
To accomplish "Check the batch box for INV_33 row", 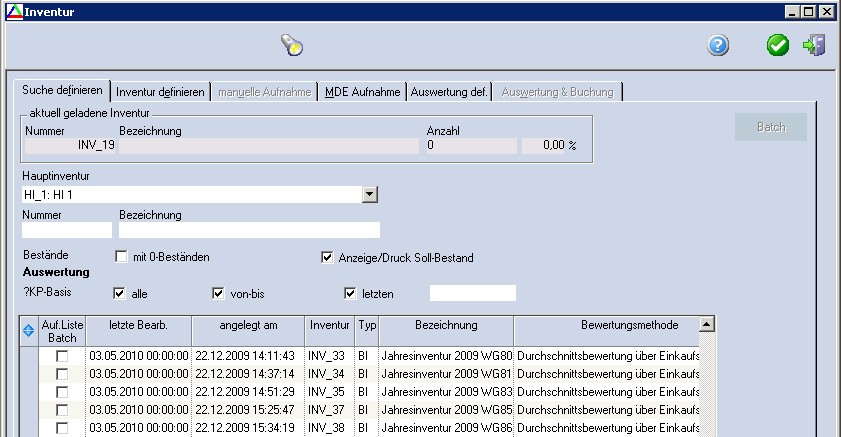I will pos(61,356).
